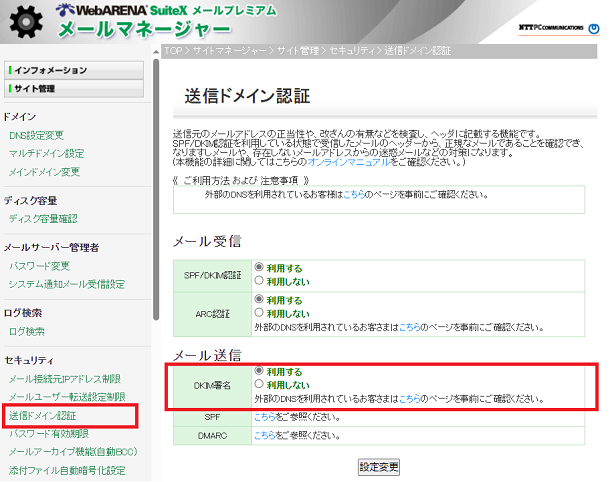
Task: Click the 送信ドメイン認証 page heading
Action: click(247, 96)
